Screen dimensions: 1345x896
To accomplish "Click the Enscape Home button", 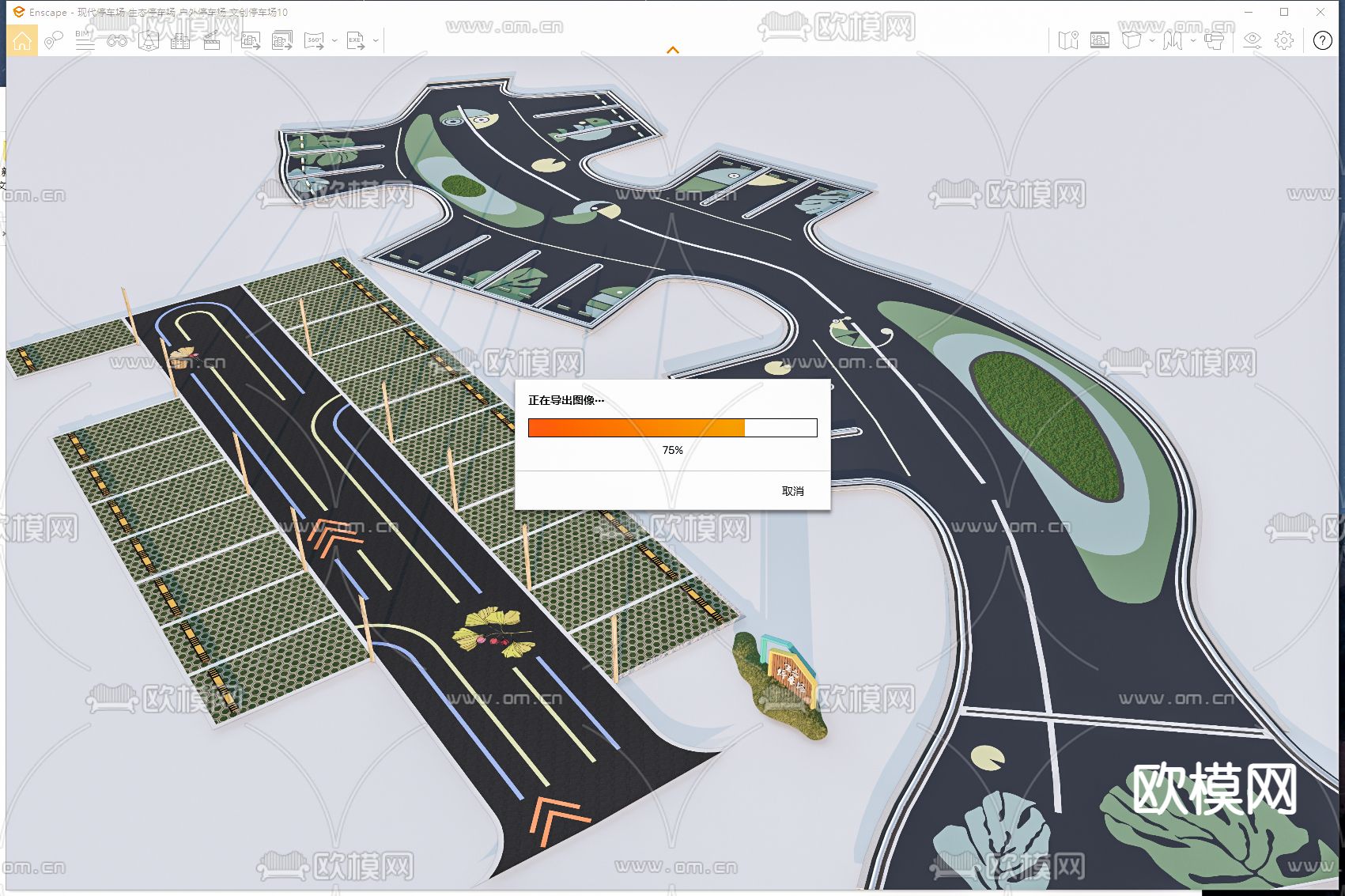I will tap(22, 40).
